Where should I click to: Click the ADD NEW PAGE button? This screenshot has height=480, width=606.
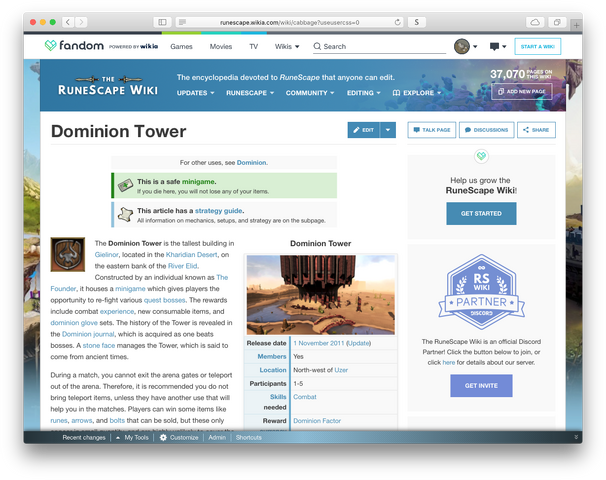522,92
